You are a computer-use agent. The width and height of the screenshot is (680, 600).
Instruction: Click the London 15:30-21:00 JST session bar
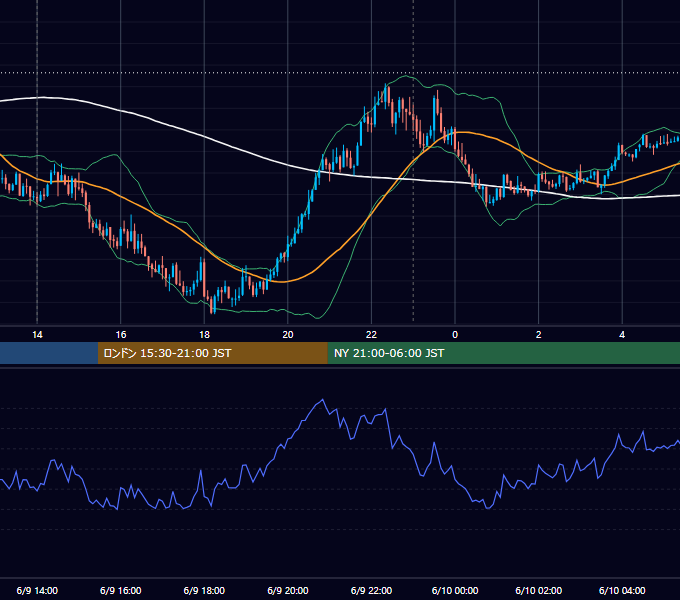[x=212, y=353]
